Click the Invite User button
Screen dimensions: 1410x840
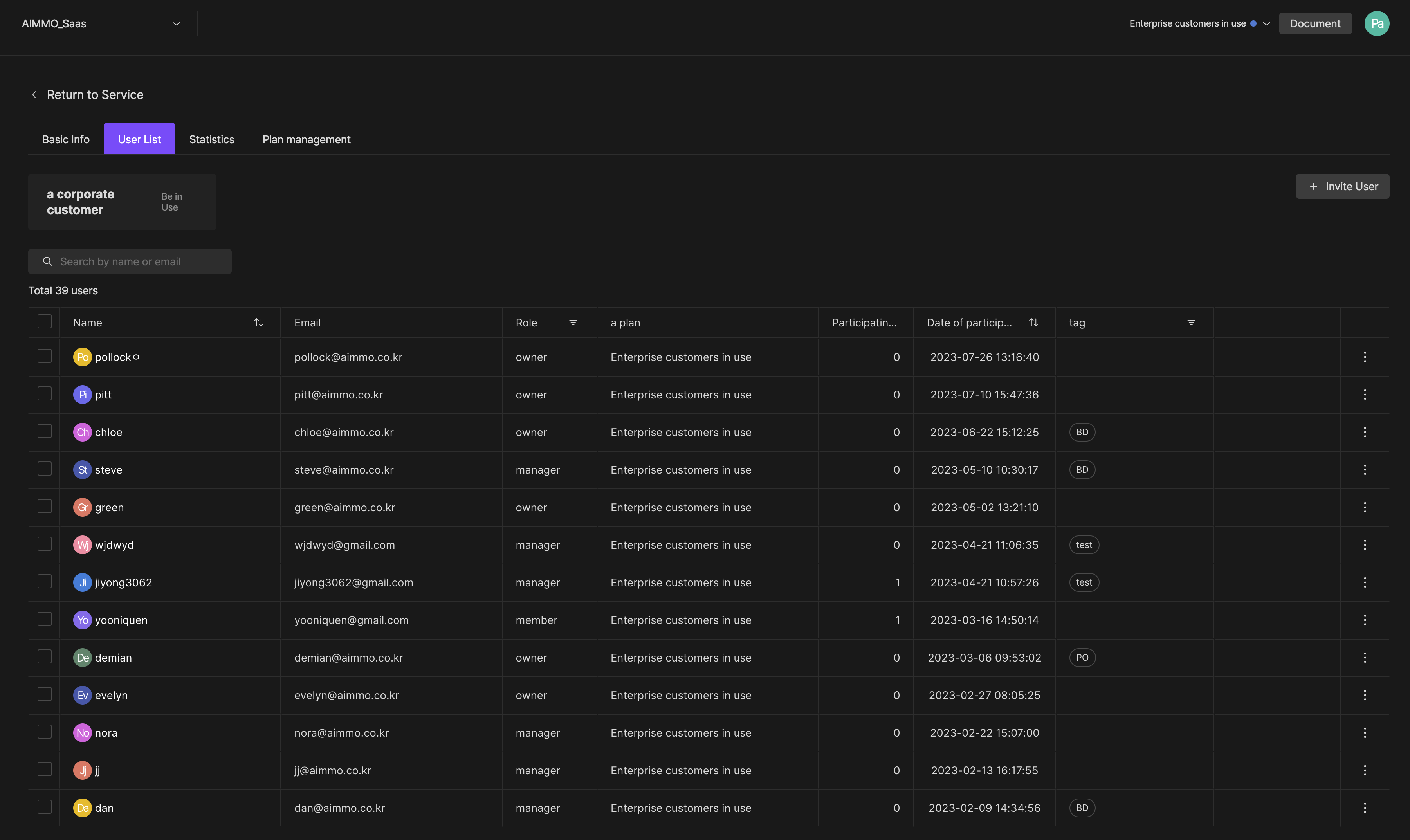1342,186
